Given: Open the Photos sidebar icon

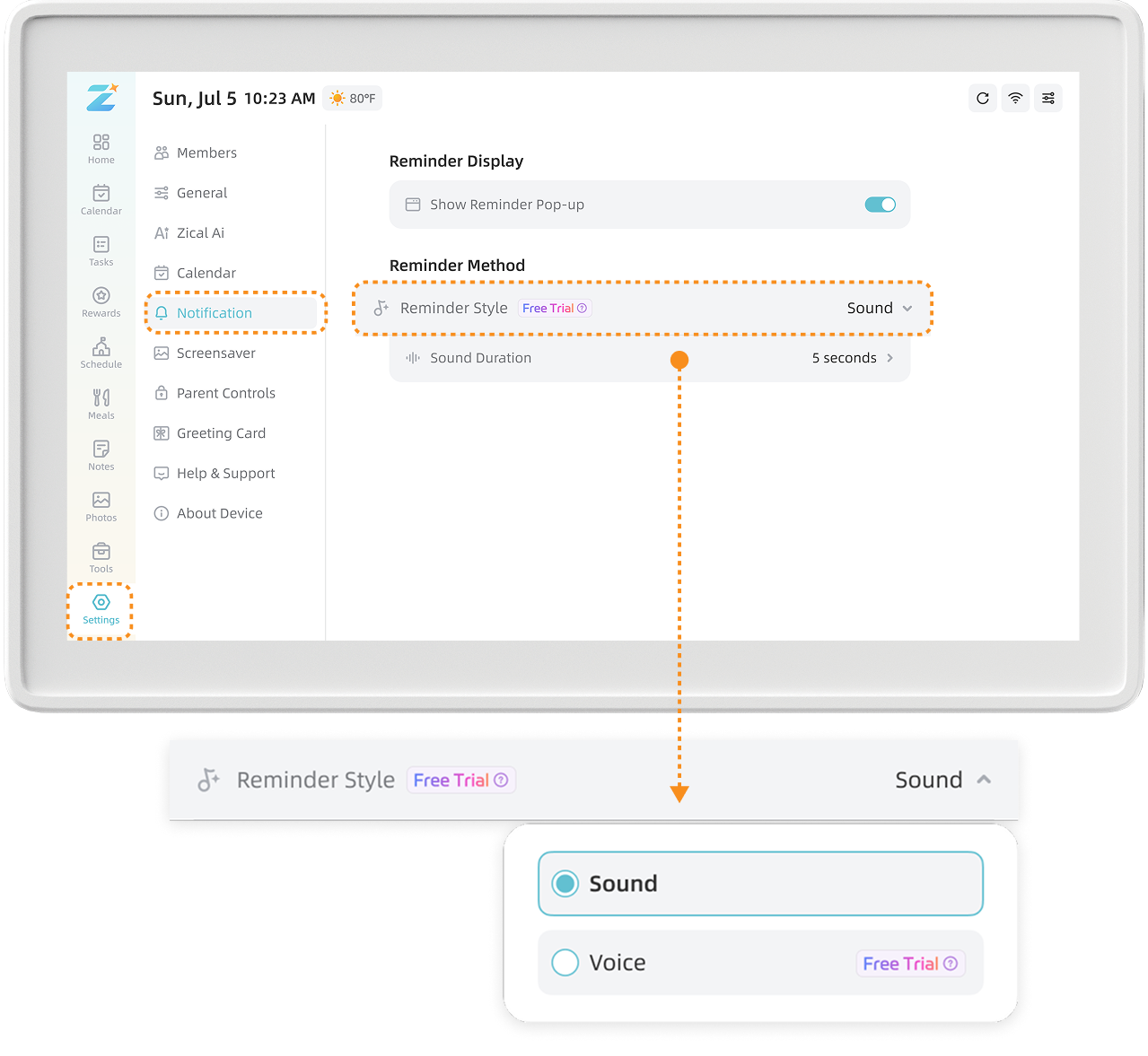Looking at the screenshot, I should [x=101, y=506].
